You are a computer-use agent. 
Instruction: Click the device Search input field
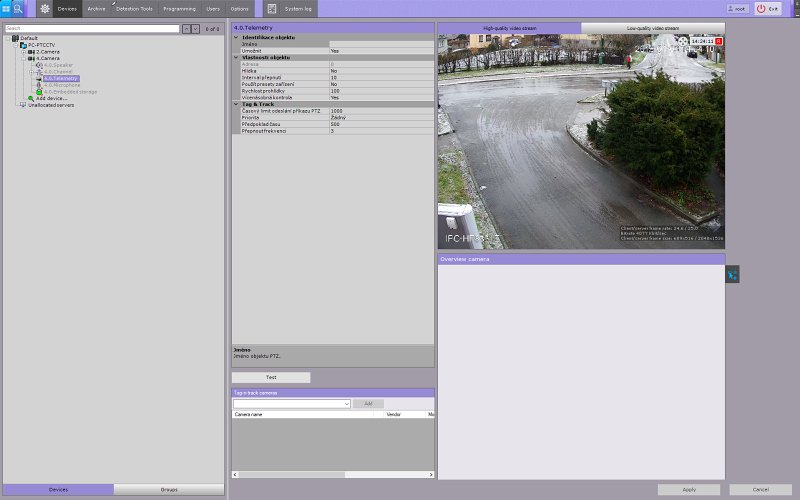(x=92, y=29)
